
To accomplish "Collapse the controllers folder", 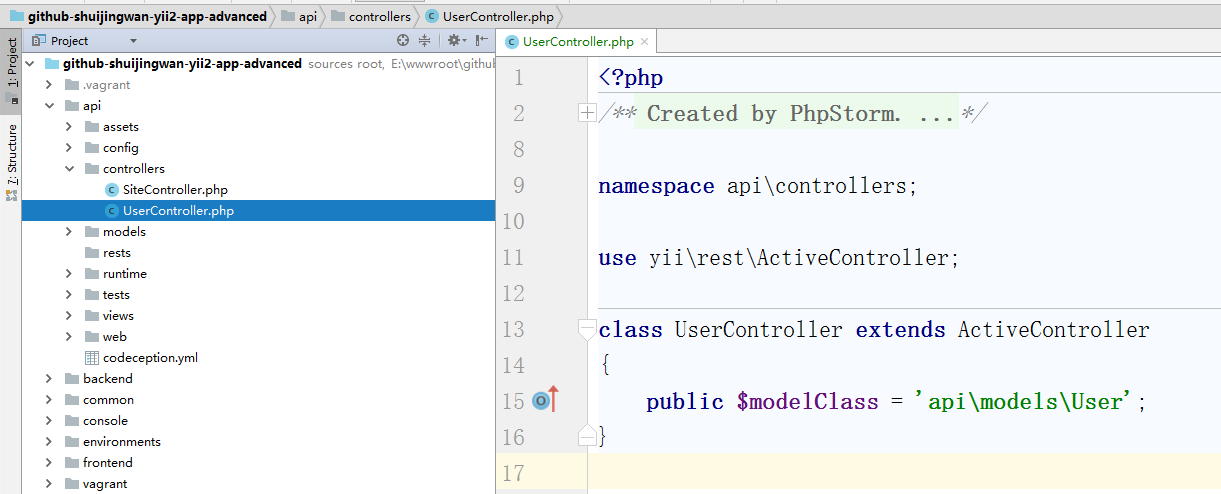I will coord(68,169).
